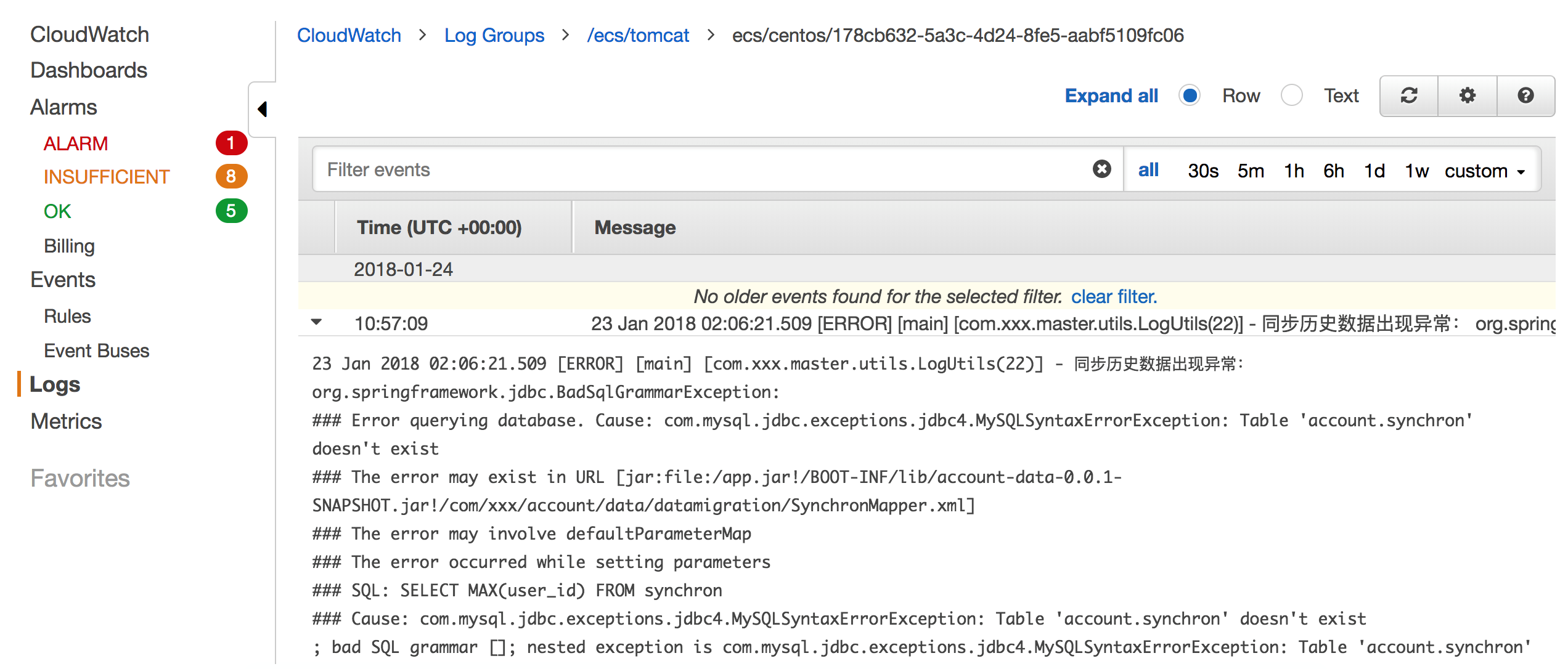Screen dimensions: 1568x669
Task: Click Expand all log events
Action: (1111, 95)
